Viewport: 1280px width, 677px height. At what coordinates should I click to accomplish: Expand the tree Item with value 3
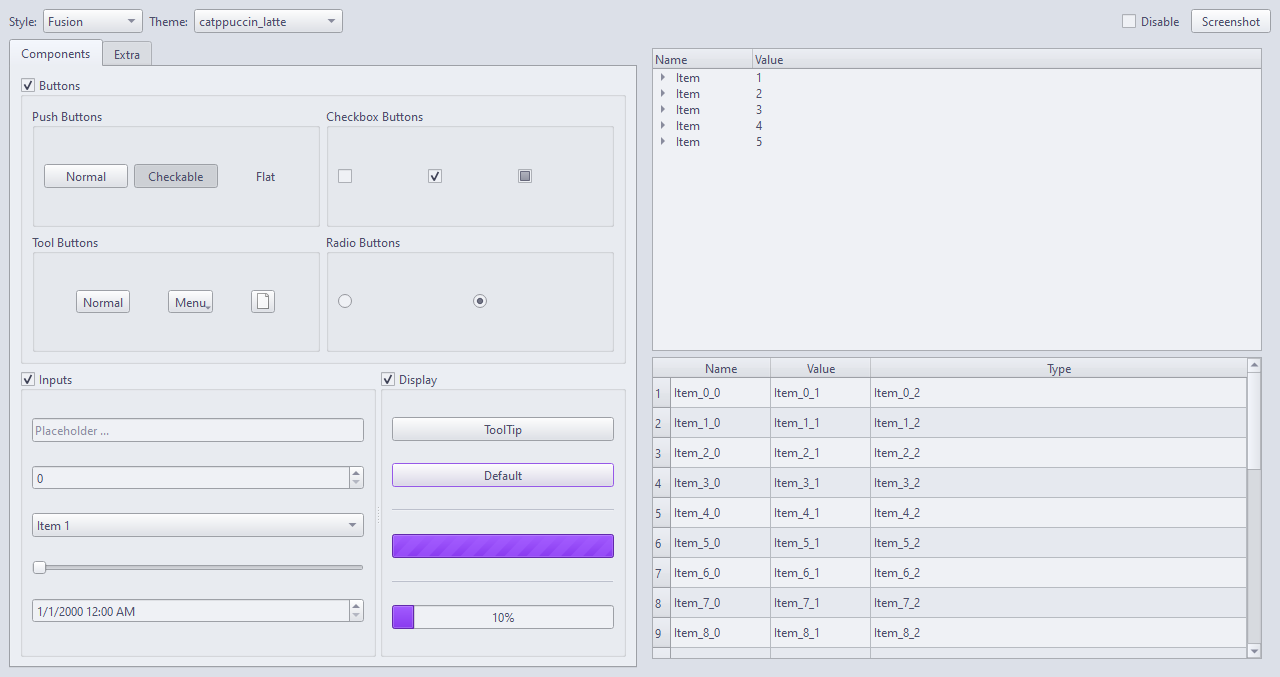(663, 110)
